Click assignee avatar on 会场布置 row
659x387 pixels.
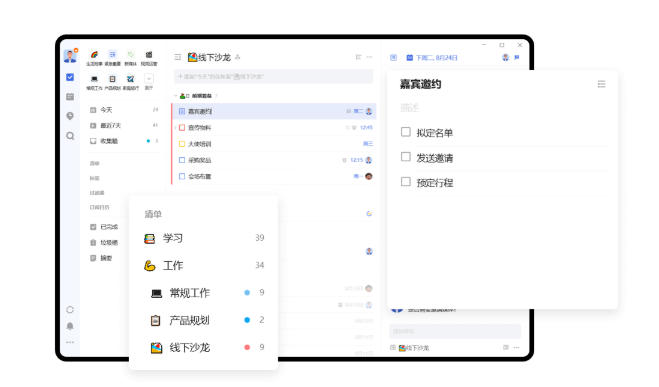tap(369, 176)
